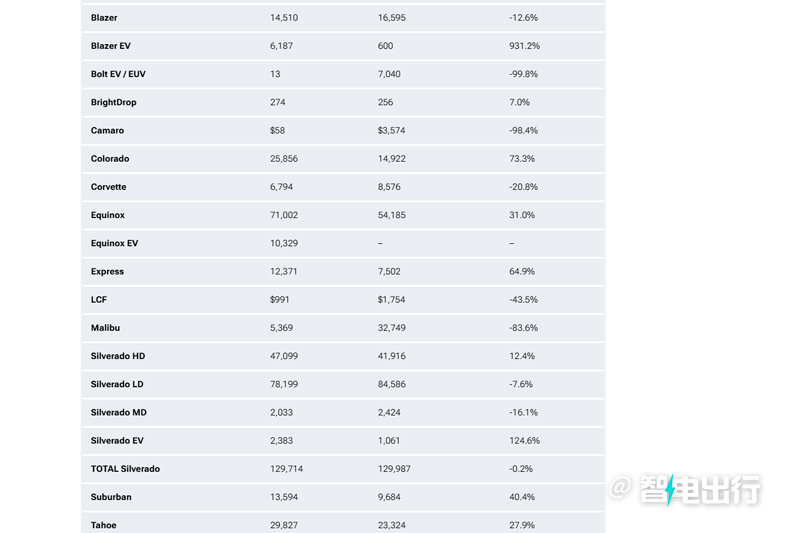Click the Colorado value 25,856
The image size is (800, 533).
coord(284,159)
